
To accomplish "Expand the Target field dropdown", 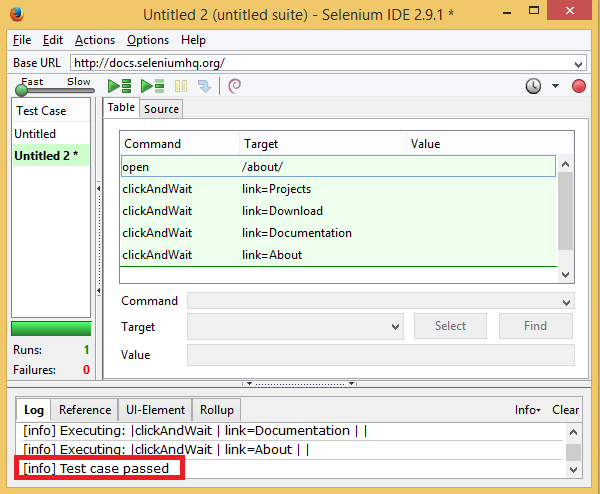I will pyautogui.click(x=394, y=326).
